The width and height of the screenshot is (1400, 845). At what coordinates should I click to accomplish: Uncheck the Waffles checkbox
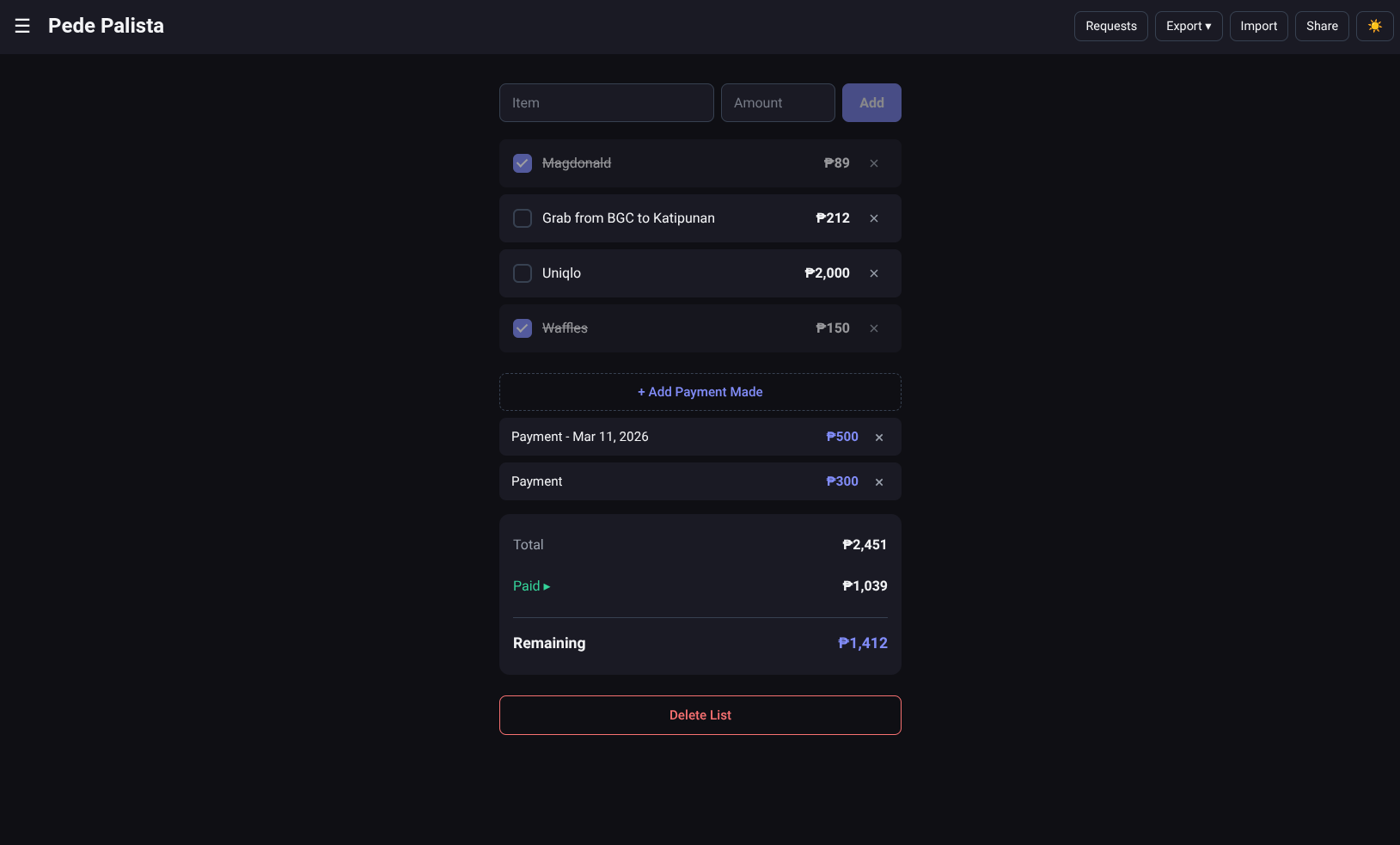click(x=523, y=328)
